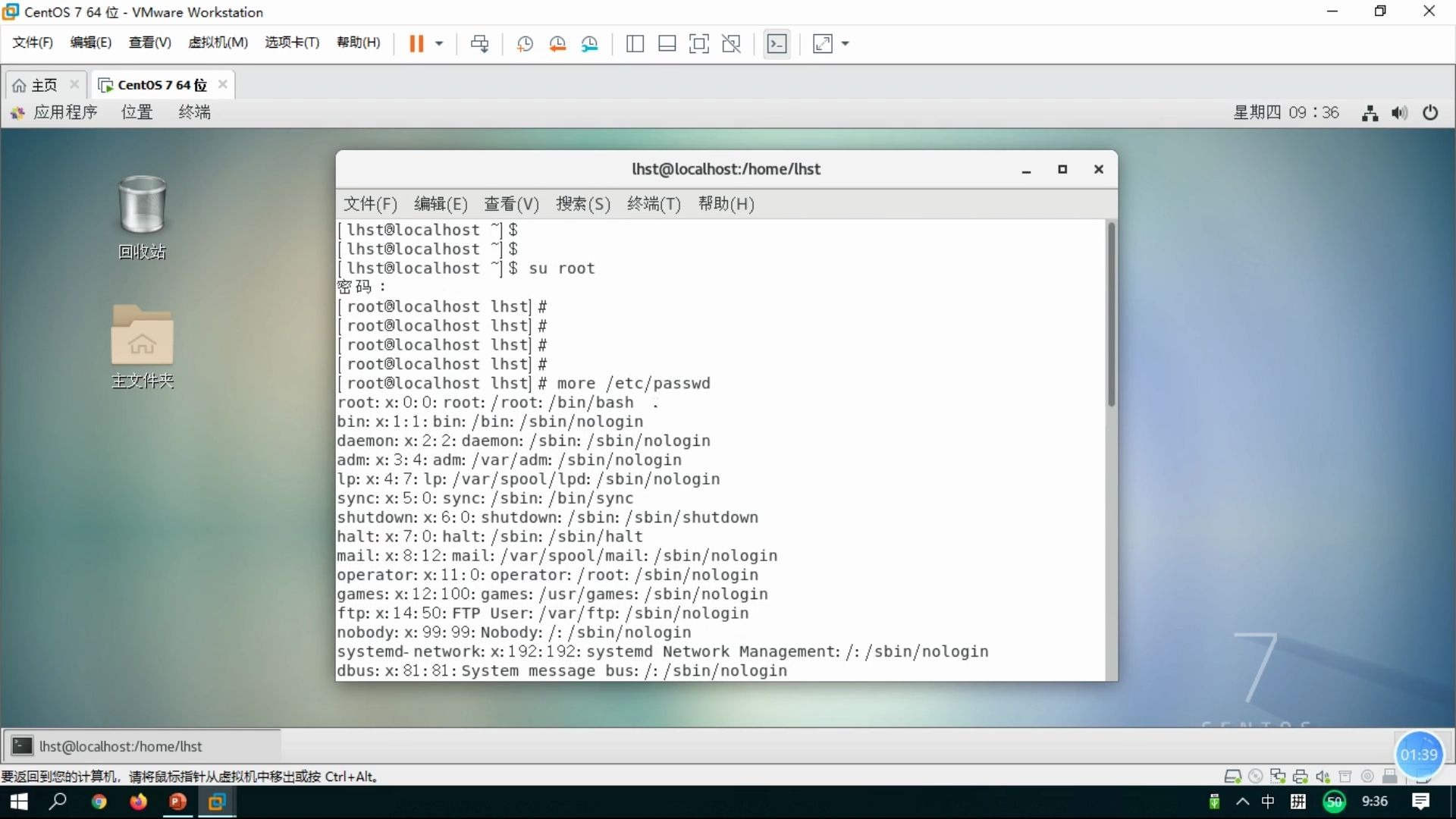Open terminal 终端(T) menu
Image resolution: width=1456 pixels, height=819 pixels.
pos(654,204)
